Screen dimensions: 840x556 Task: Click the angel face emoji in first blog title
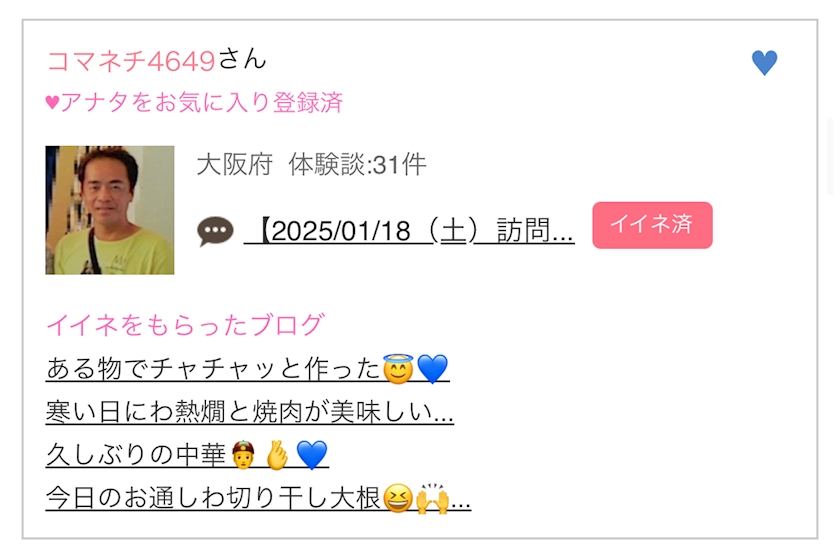coord(398,369)
